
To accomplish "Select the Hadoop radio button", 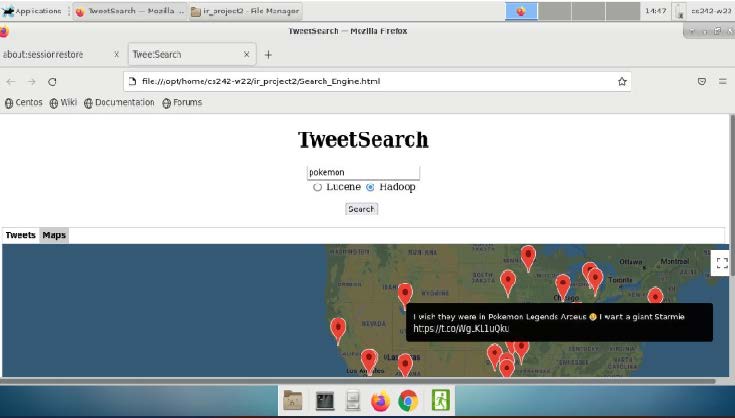I will 370,187.
